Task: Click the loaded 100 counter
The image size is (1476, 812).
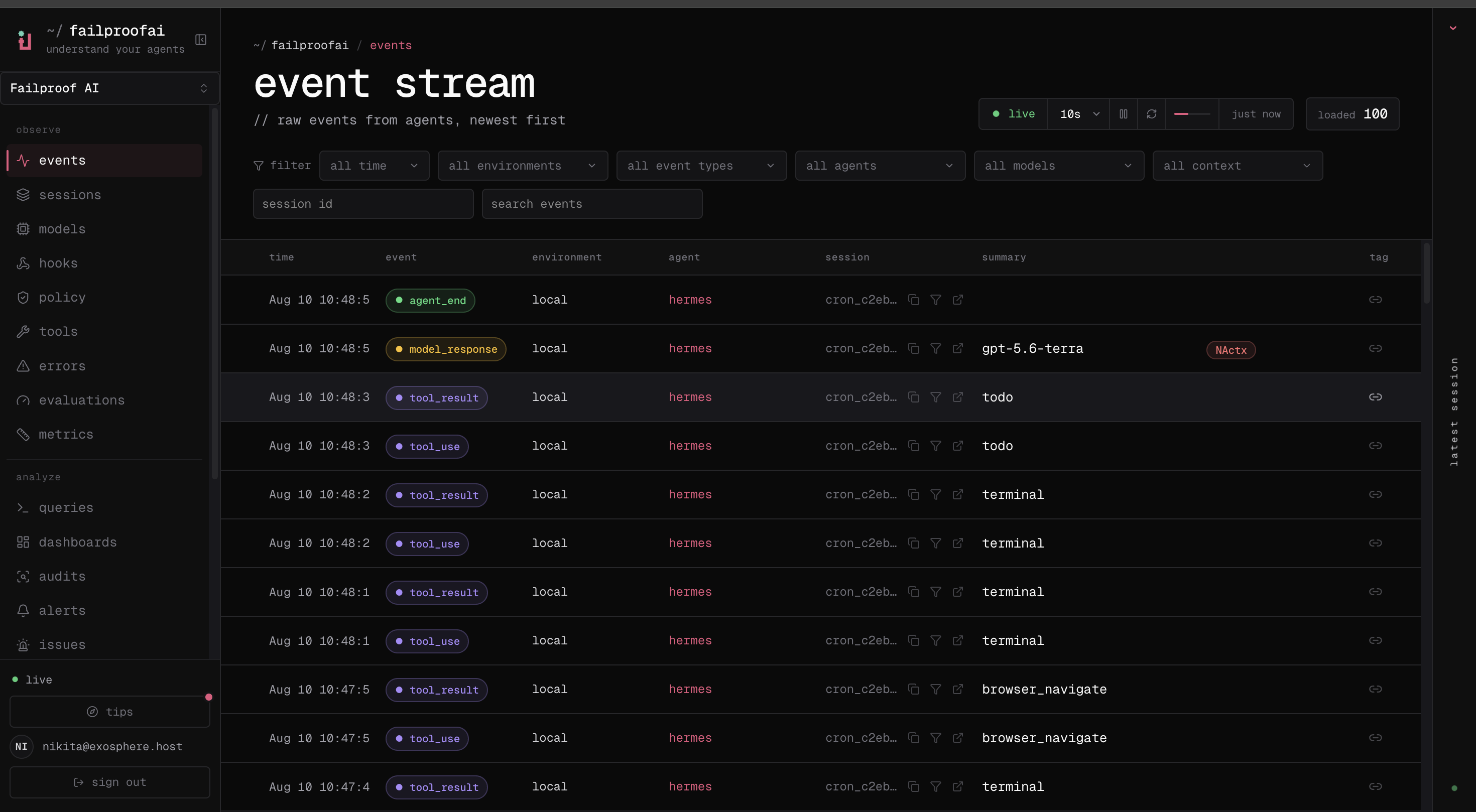Action: coord(1352,114)
